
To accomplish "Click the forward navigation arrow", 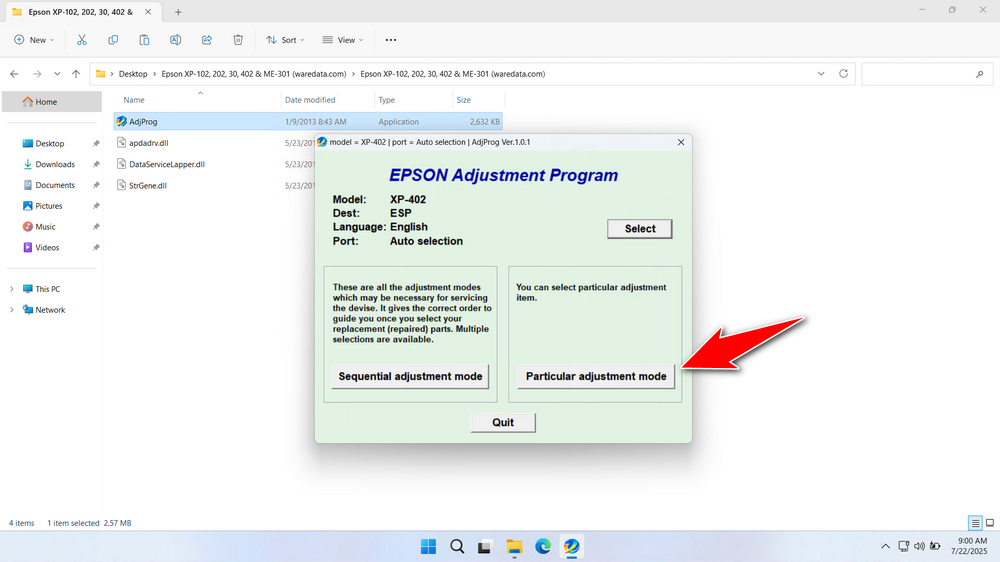I will [x=37, y=74].
